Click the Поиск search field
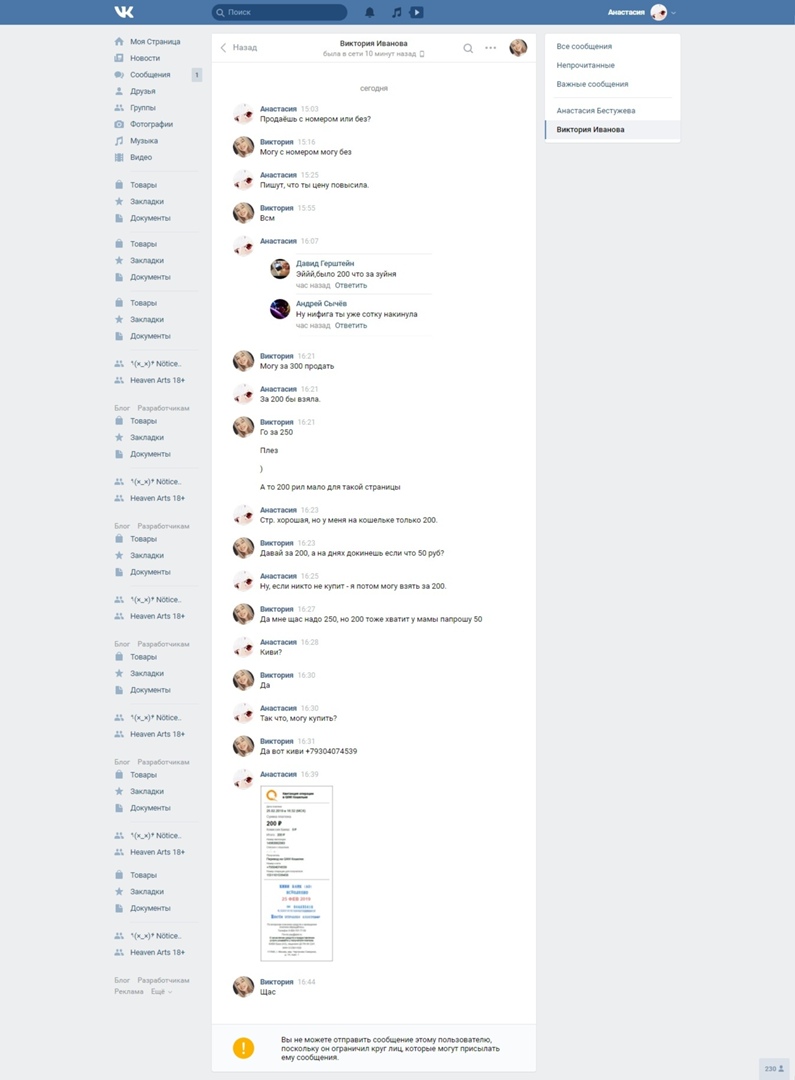 [x=279, y=12]
